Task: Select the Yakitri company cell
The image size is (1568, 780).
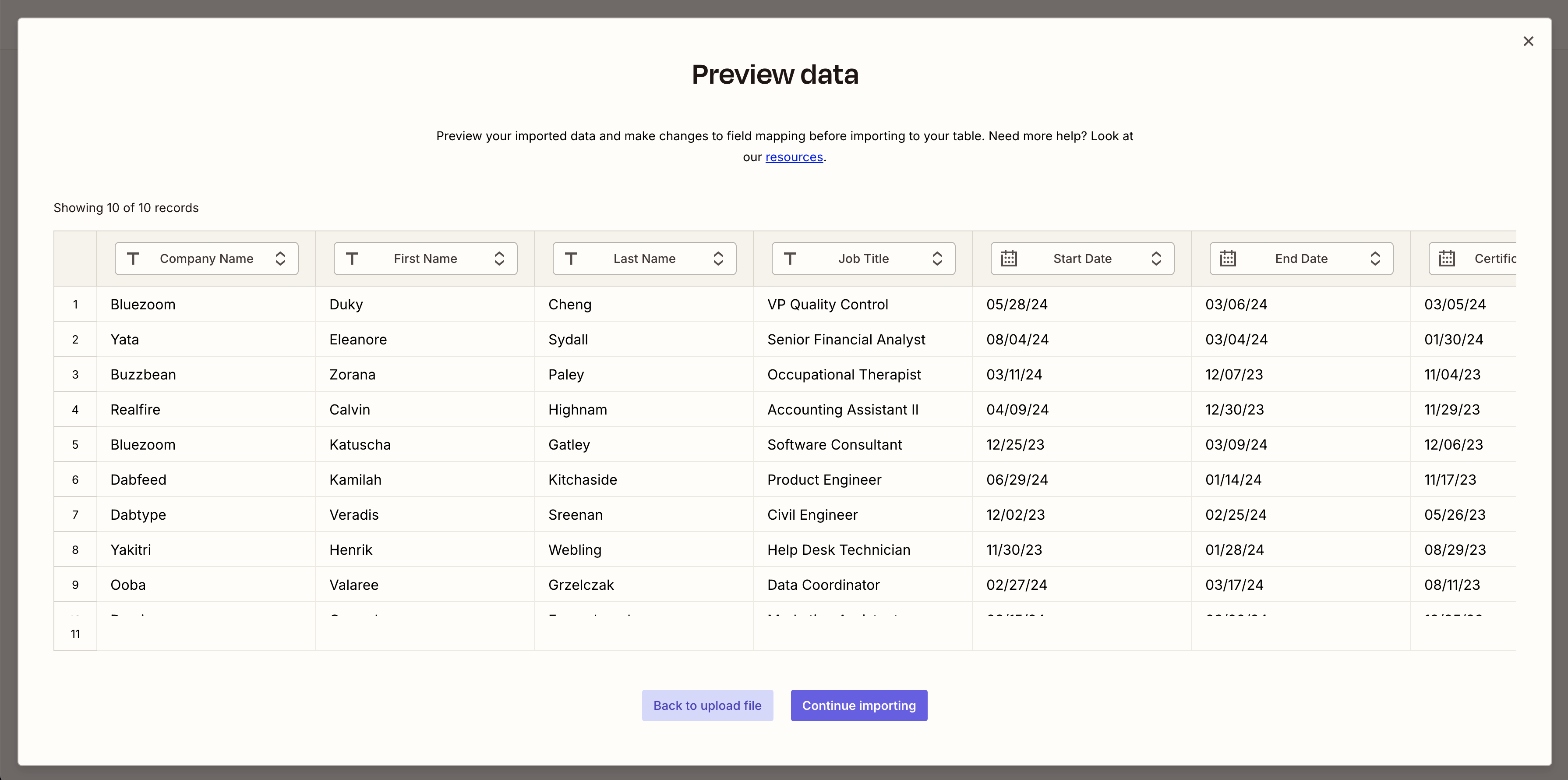Action: (x=206, y=550)
